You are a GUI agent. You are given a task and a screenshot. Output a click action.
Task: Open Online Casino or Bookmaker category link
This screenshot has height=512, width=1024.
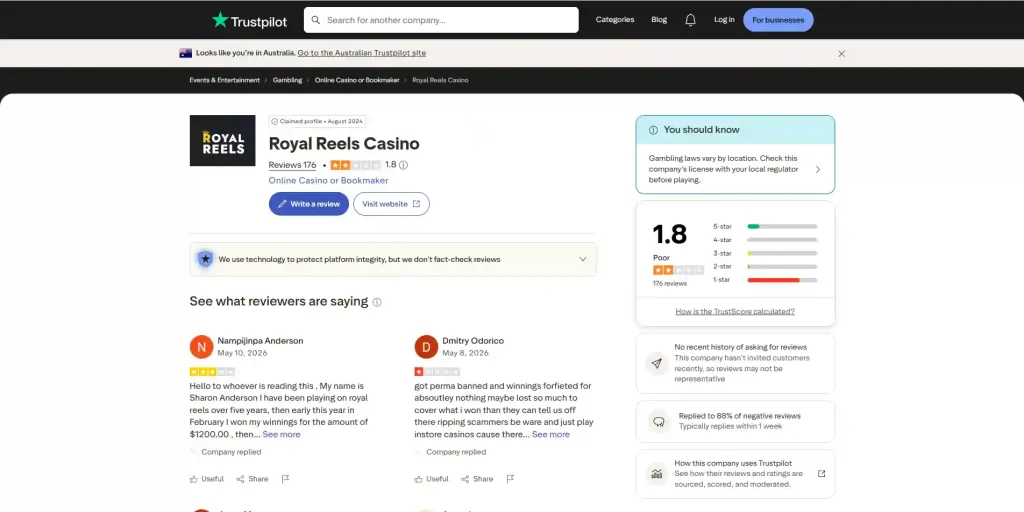(328, 180)
